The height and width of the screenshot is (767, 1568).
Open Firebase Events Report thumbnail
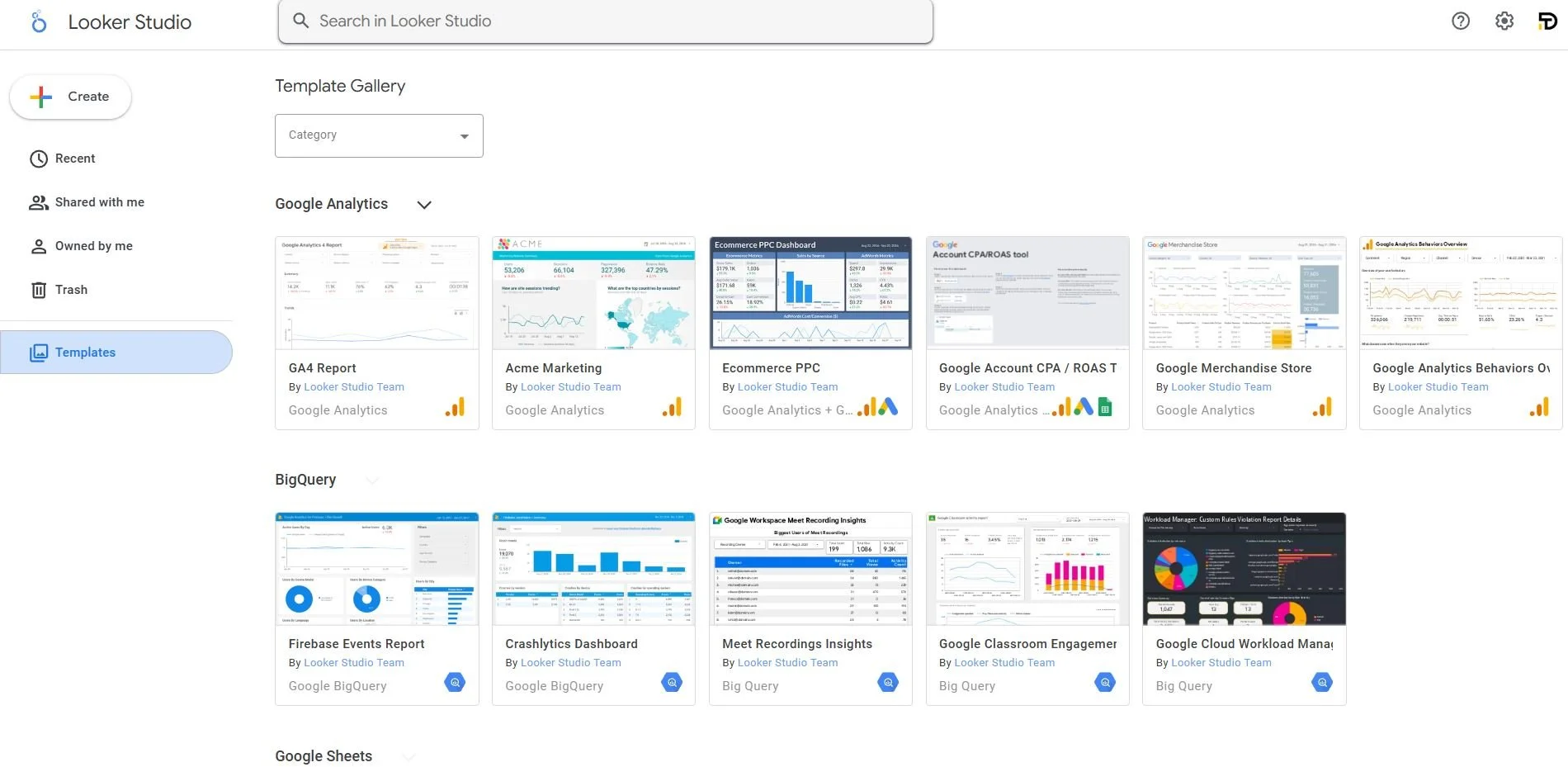tap(377, 569)
